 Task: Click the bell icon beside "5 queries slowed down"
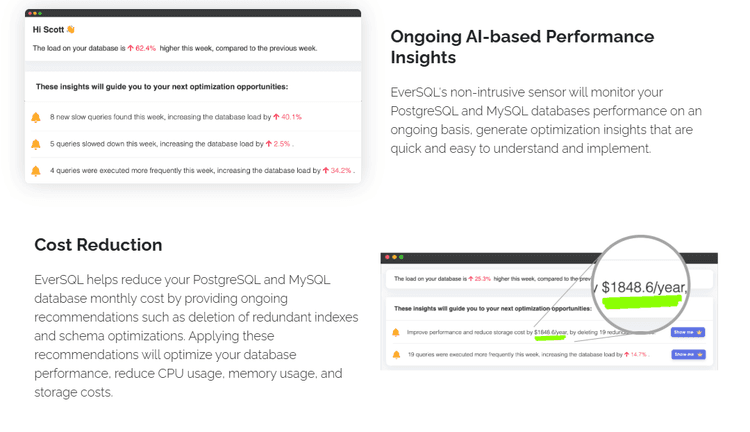36,144
